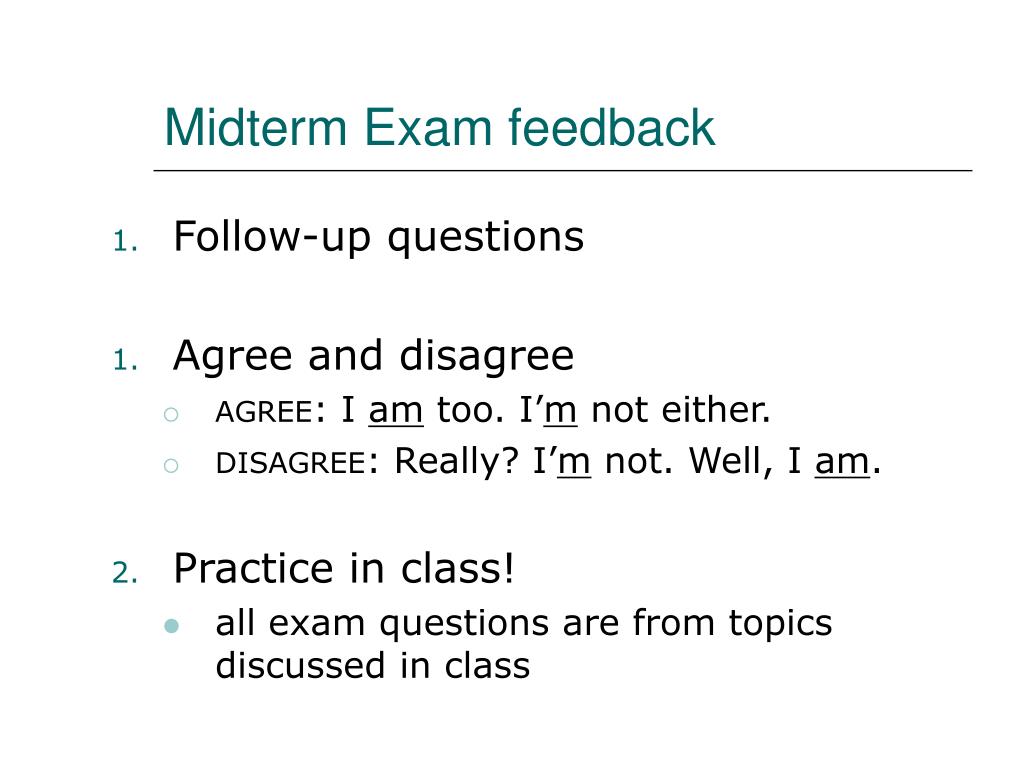Click the 'discussed in class' line
Image resolution: width=1024 pixels, height=768 pixels.
pyautogui.click(x=372, y=666)
